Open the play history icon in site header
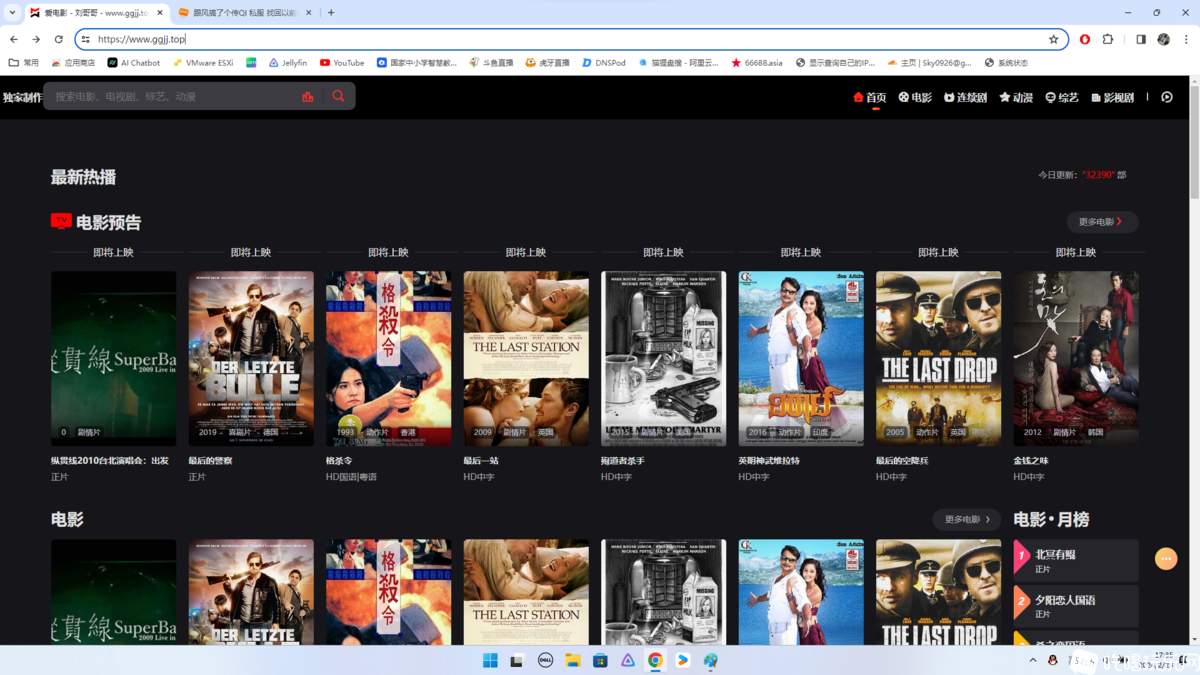1200x675 pixels. [1167, 97]
